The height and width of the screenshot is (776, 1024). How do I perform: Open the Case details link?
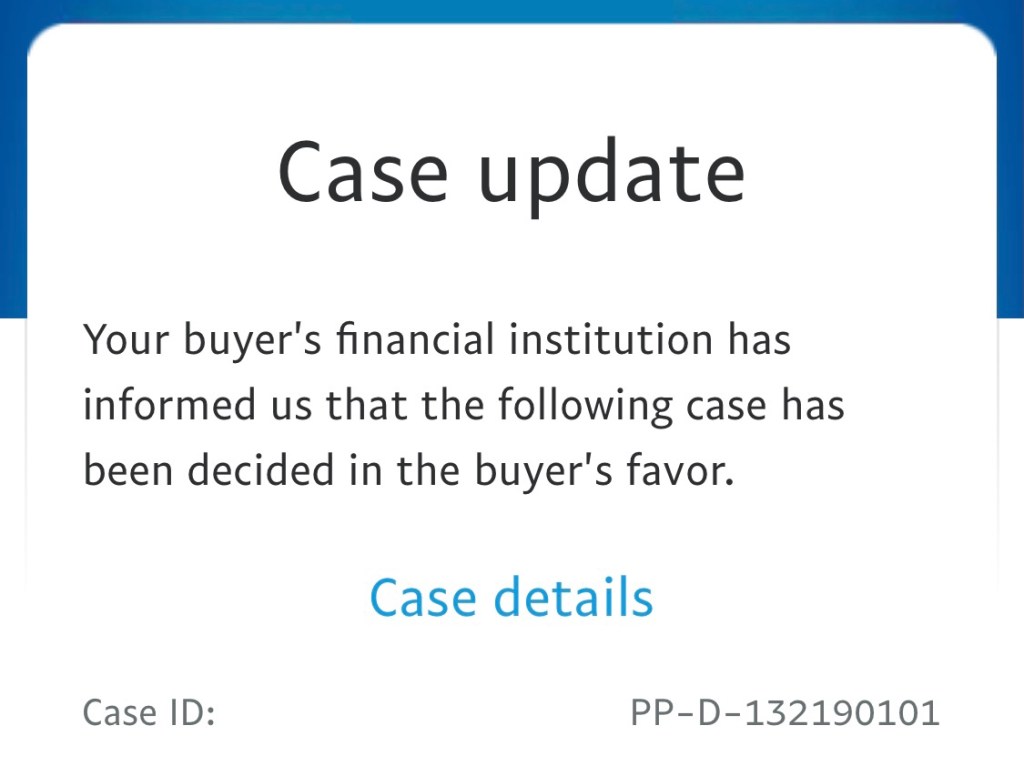tap(511, 597)
